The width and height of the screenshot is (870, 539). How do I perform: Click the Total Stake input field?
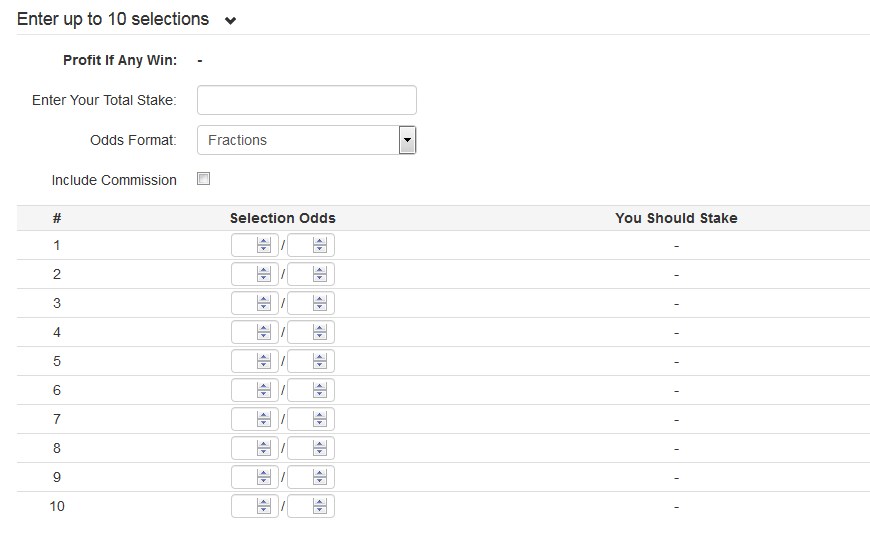(x=307, y=100)
